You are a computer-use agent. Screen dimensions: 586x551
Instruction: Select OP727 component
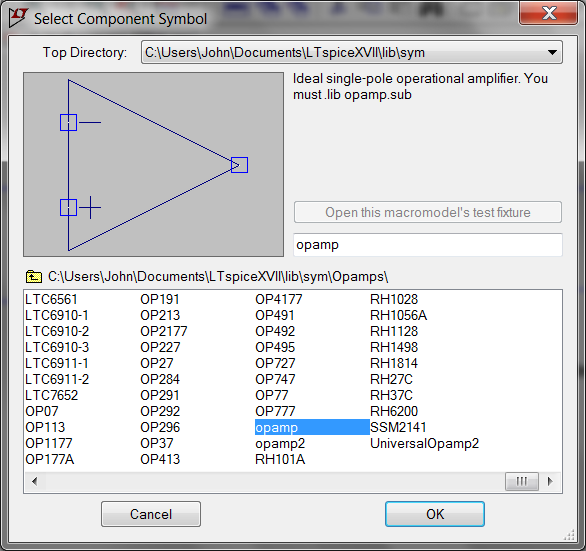(x=275, y=363)
